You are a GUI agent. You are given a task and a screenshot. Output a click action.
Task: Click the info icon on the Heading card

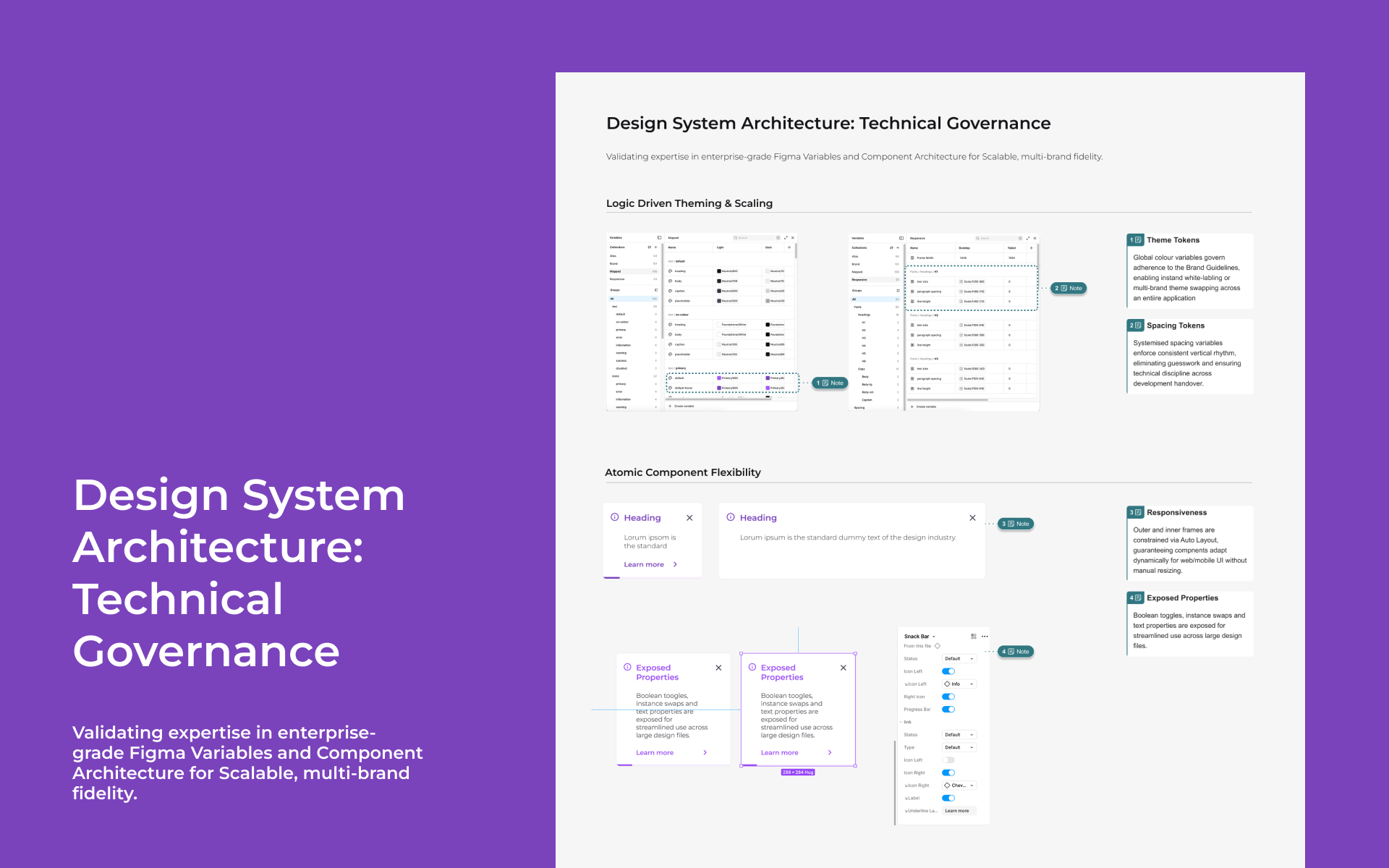(x=614, y=517)
